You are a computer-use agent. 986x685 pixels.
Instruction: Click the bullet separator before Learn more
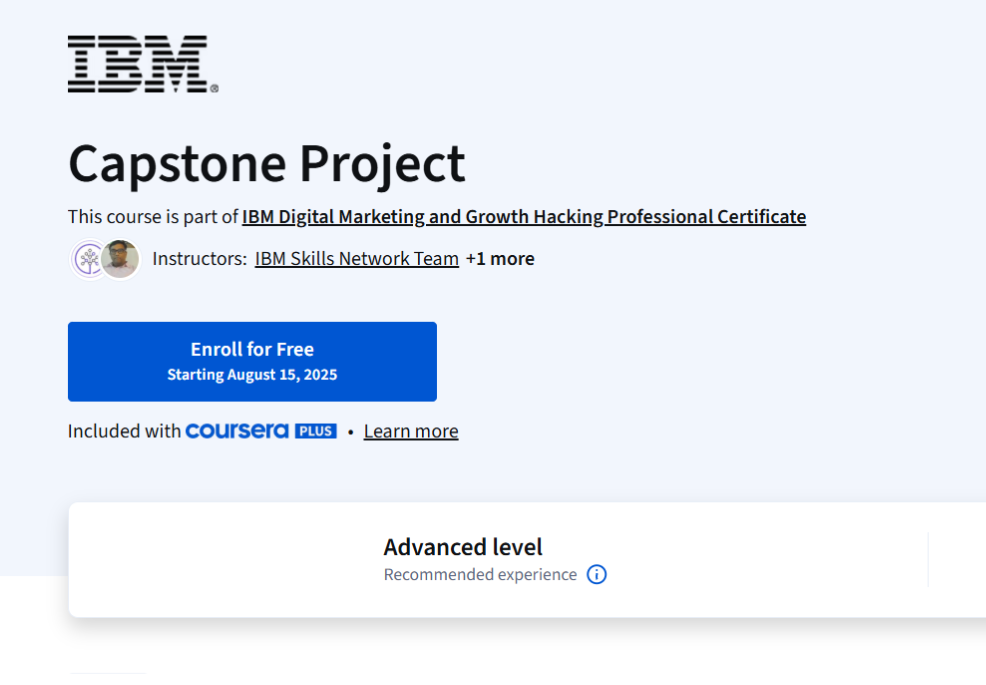(x=350, y=432)
